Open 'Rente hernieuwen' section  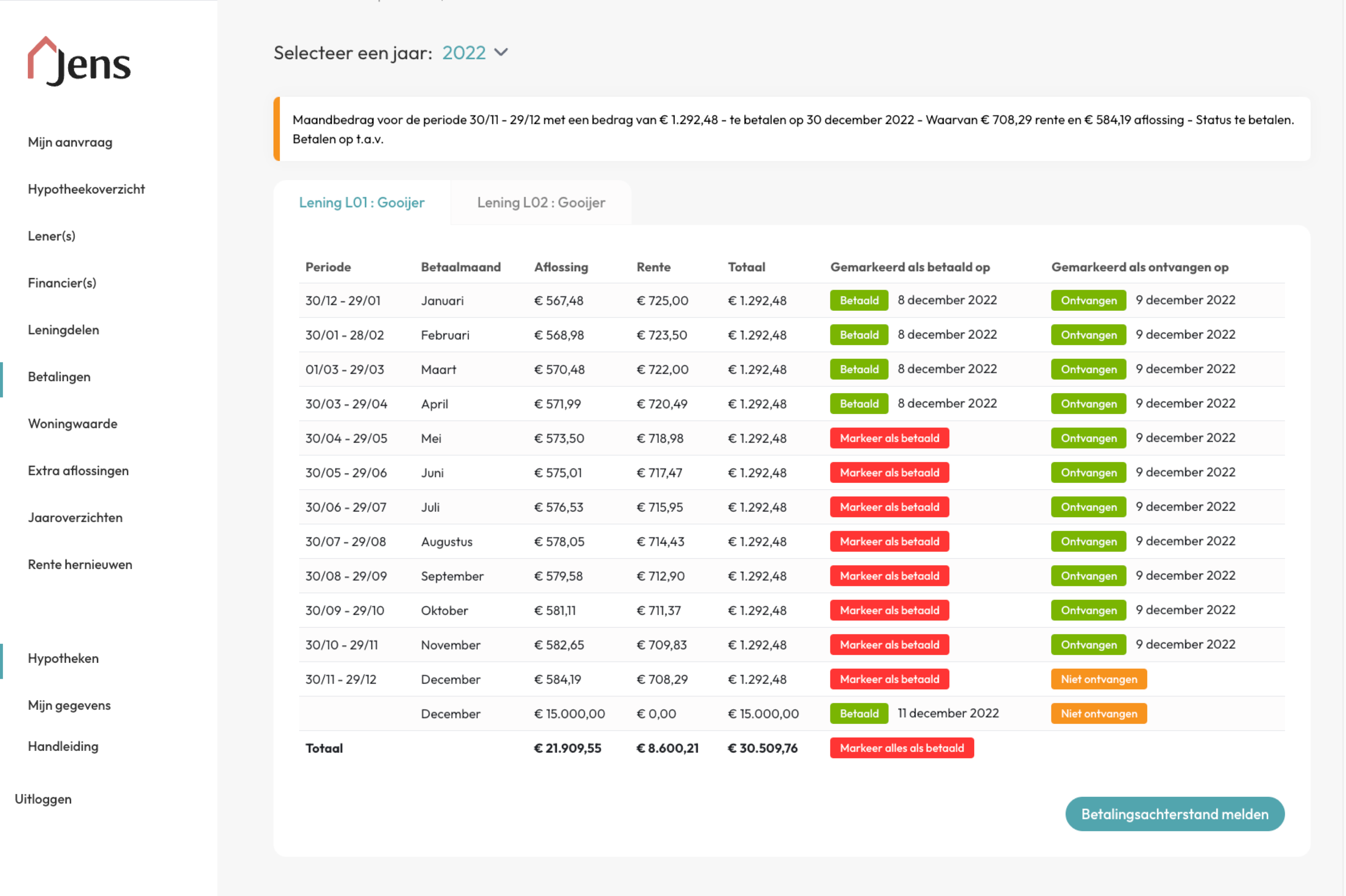click(x=80, y=564)
